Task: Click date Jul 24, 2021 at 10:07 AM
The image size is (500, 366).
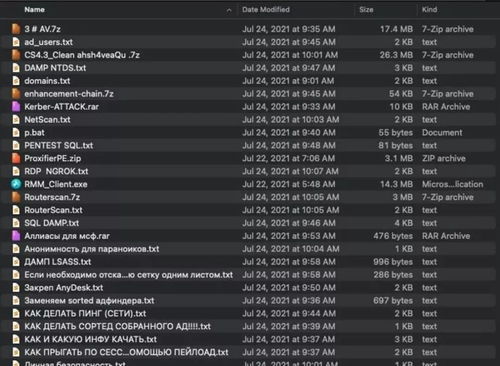Action: 290,171
